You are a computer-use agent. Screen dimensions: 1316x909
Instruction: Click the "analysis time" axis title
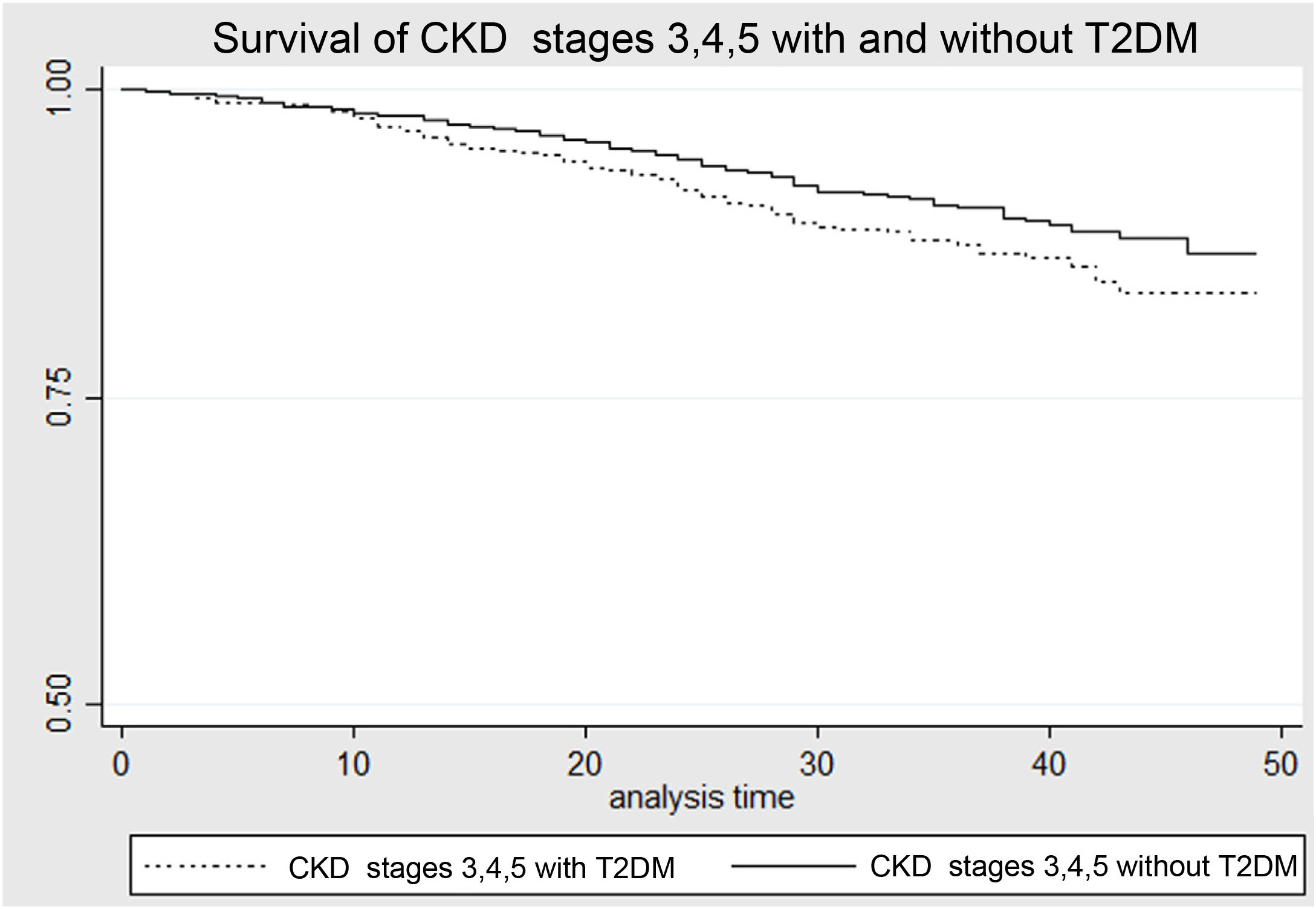(701, 797)
